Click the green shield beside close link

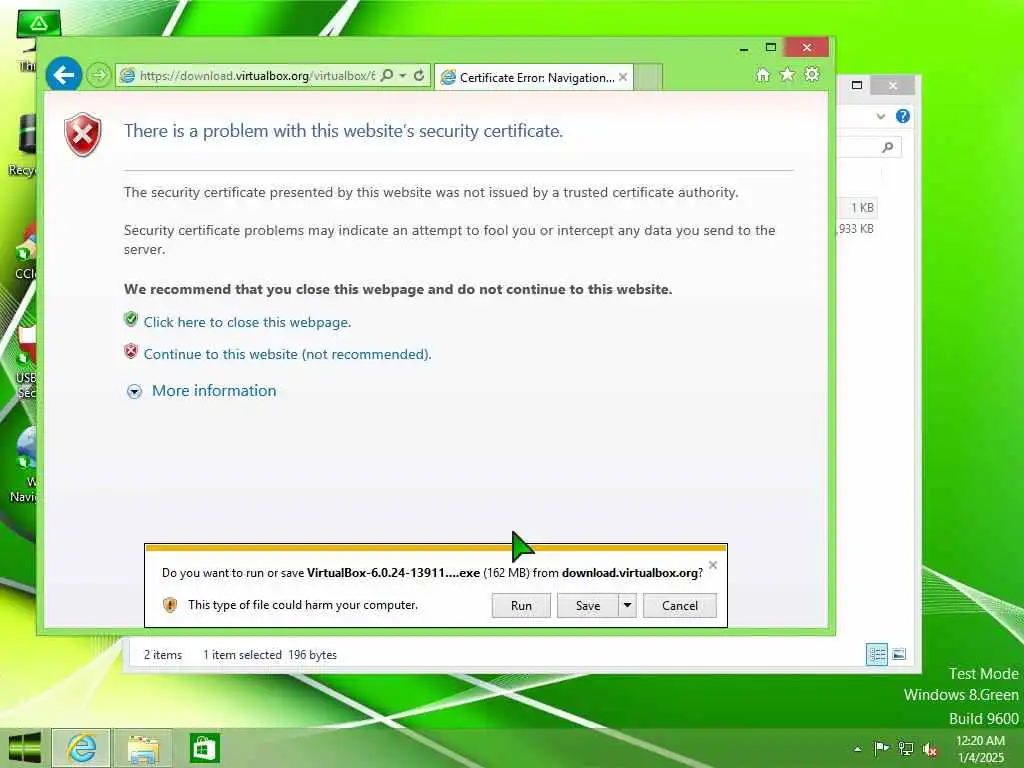click(x=131, y=319)
